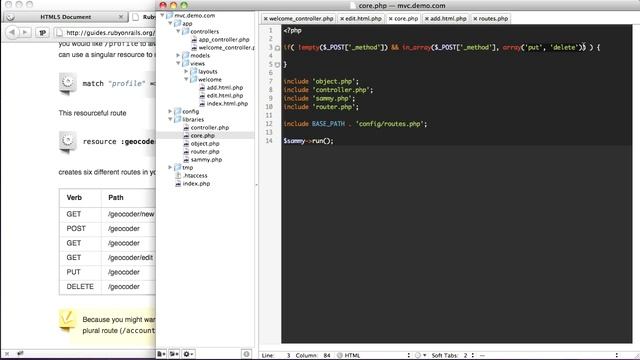
Task: Click controller.php file icon under libraries
Action: pyautogui.click(x=186, y=128)
